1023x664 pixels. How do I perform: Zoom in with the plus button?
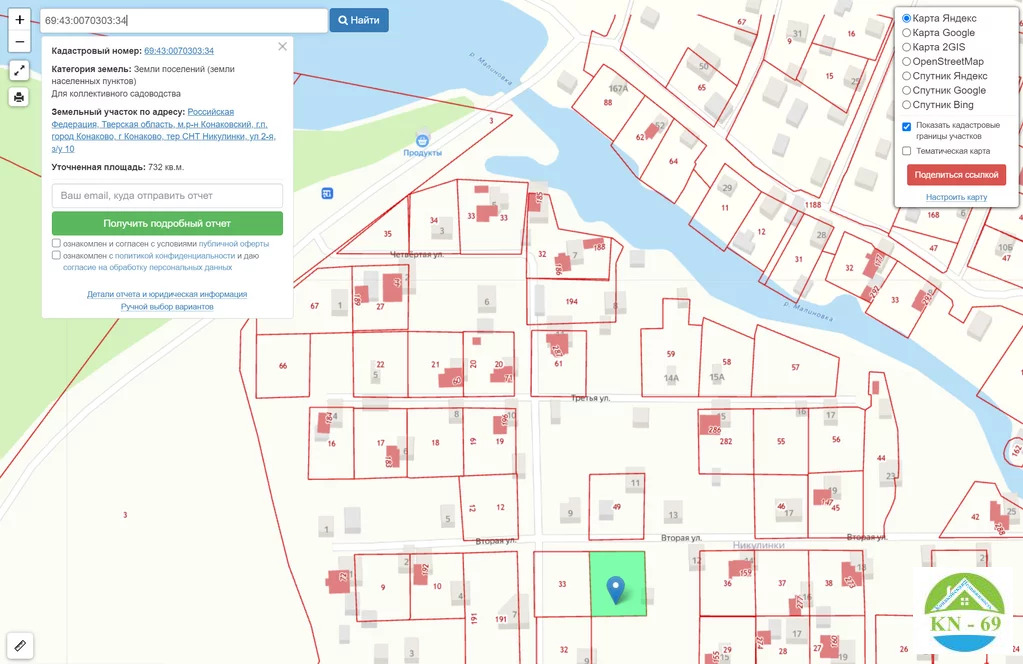(20, 20)
